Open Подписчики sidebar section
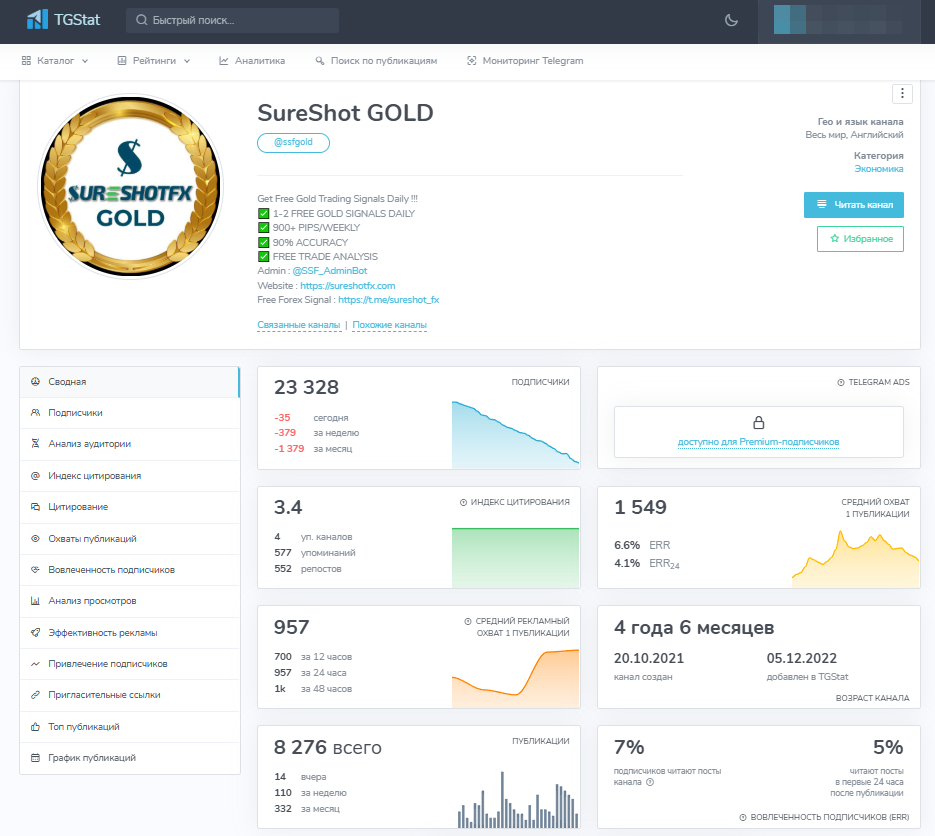 click(129, 413)
